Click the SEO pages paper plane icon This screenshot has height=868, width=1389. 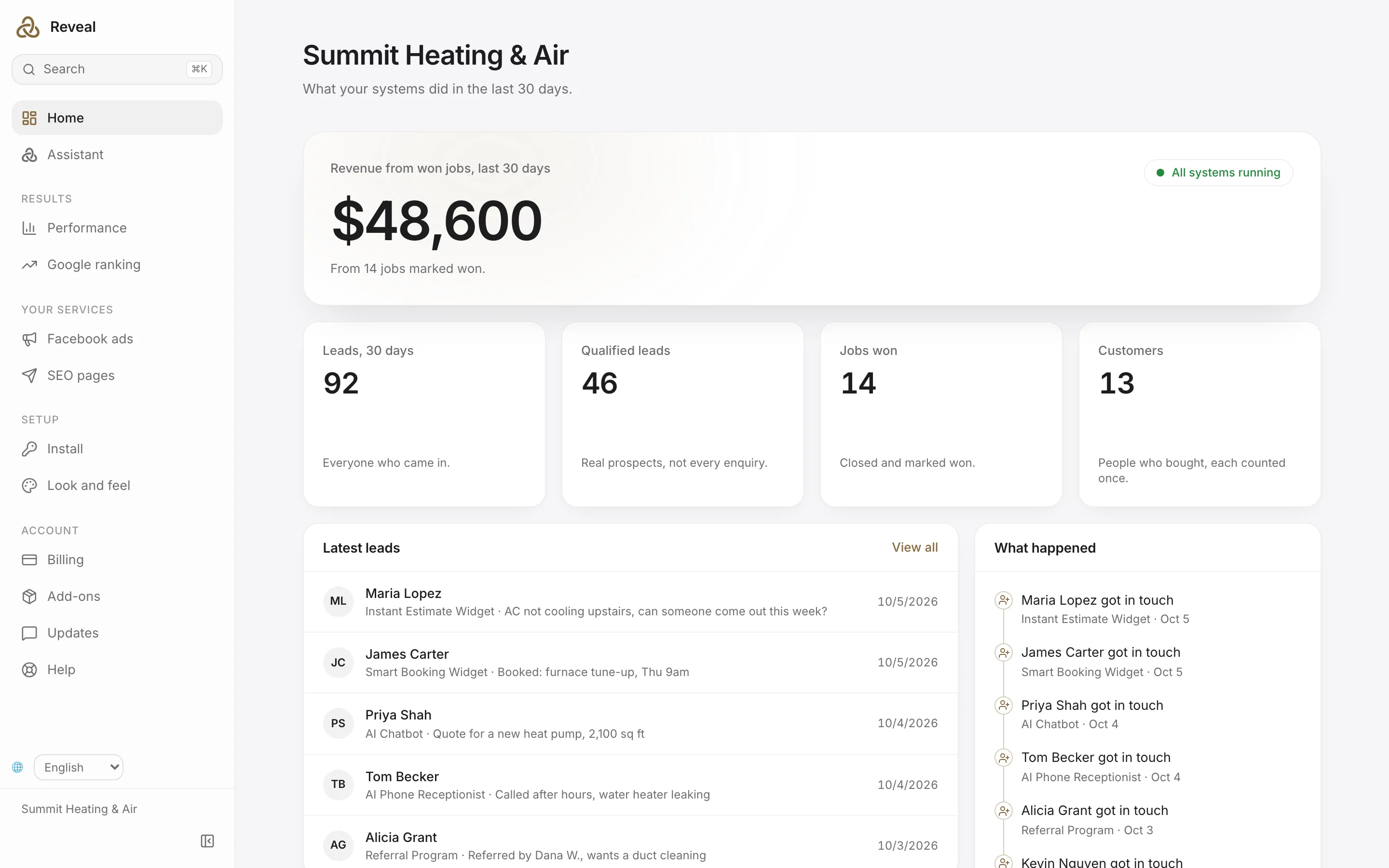(x=29, y=376)
